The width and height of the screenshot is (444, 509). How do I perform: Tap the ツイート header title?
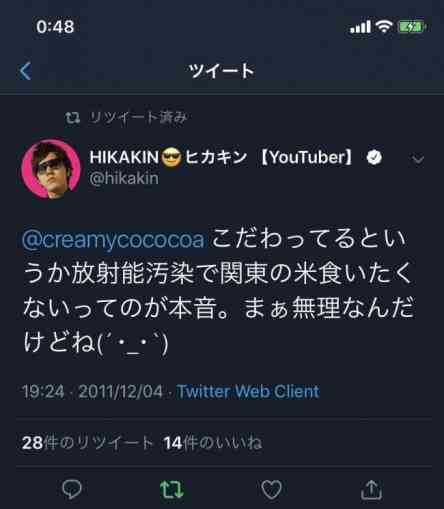coord(221,71)
